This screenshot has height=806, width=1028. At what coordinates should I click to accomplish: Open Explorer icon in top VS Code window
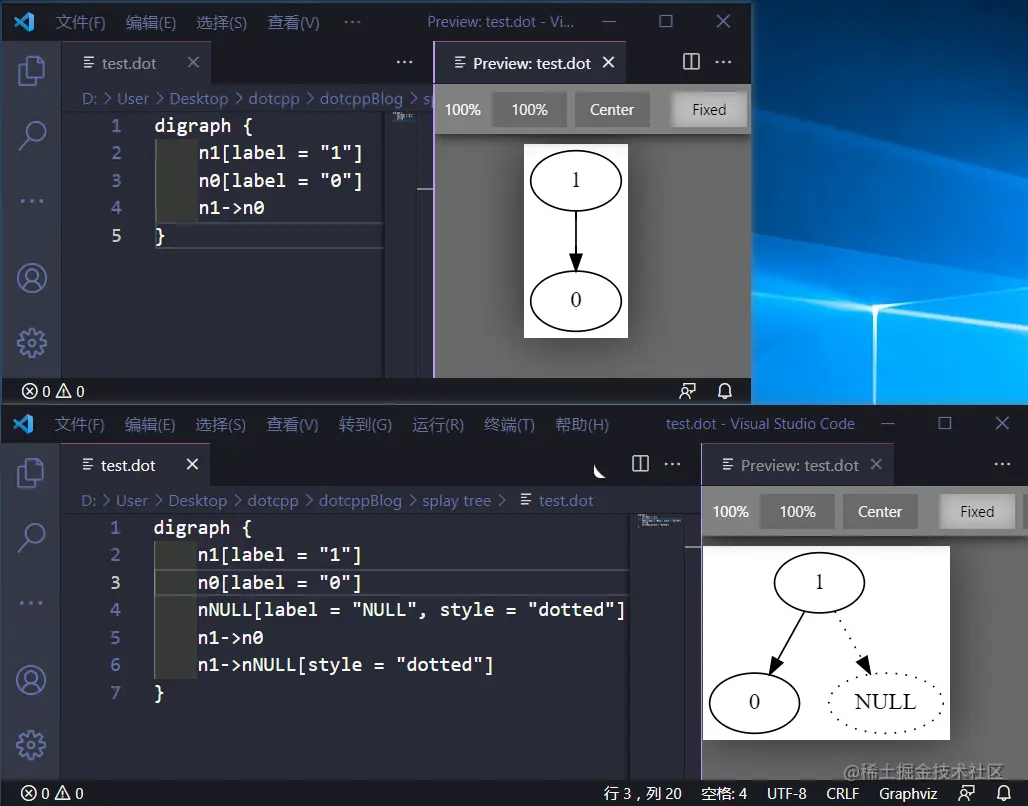(x=31, y=71)
